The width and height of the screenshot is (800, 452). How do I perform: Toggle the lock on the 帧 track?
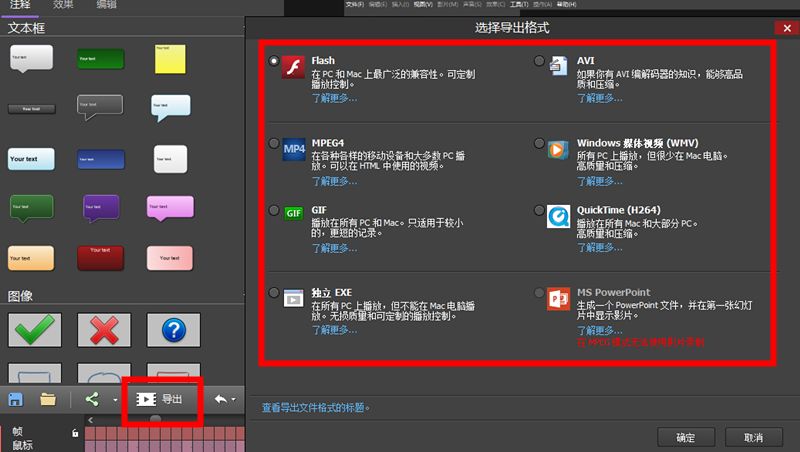tap(75, 433)
